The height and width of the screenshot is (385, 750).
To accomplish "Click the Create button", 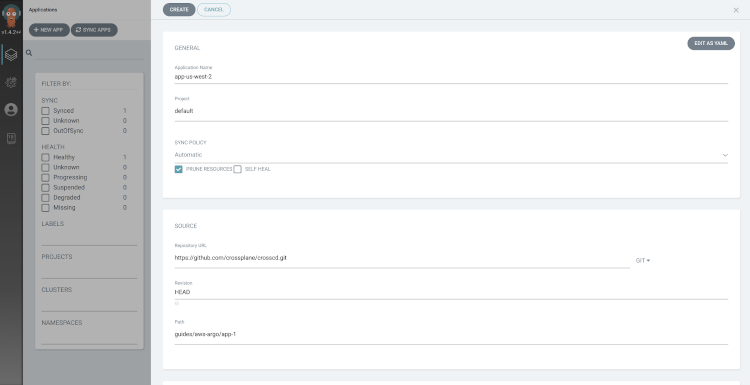I will (179, 10).
